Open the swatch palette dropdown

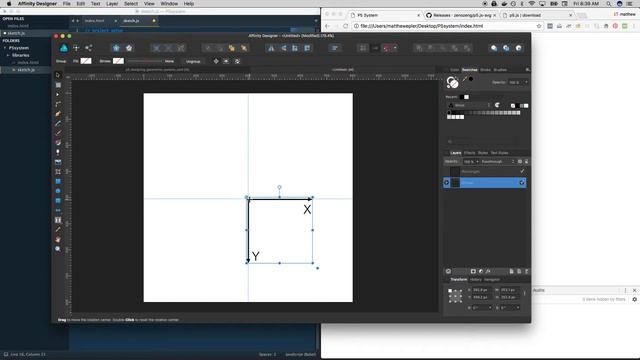point(470,105)
